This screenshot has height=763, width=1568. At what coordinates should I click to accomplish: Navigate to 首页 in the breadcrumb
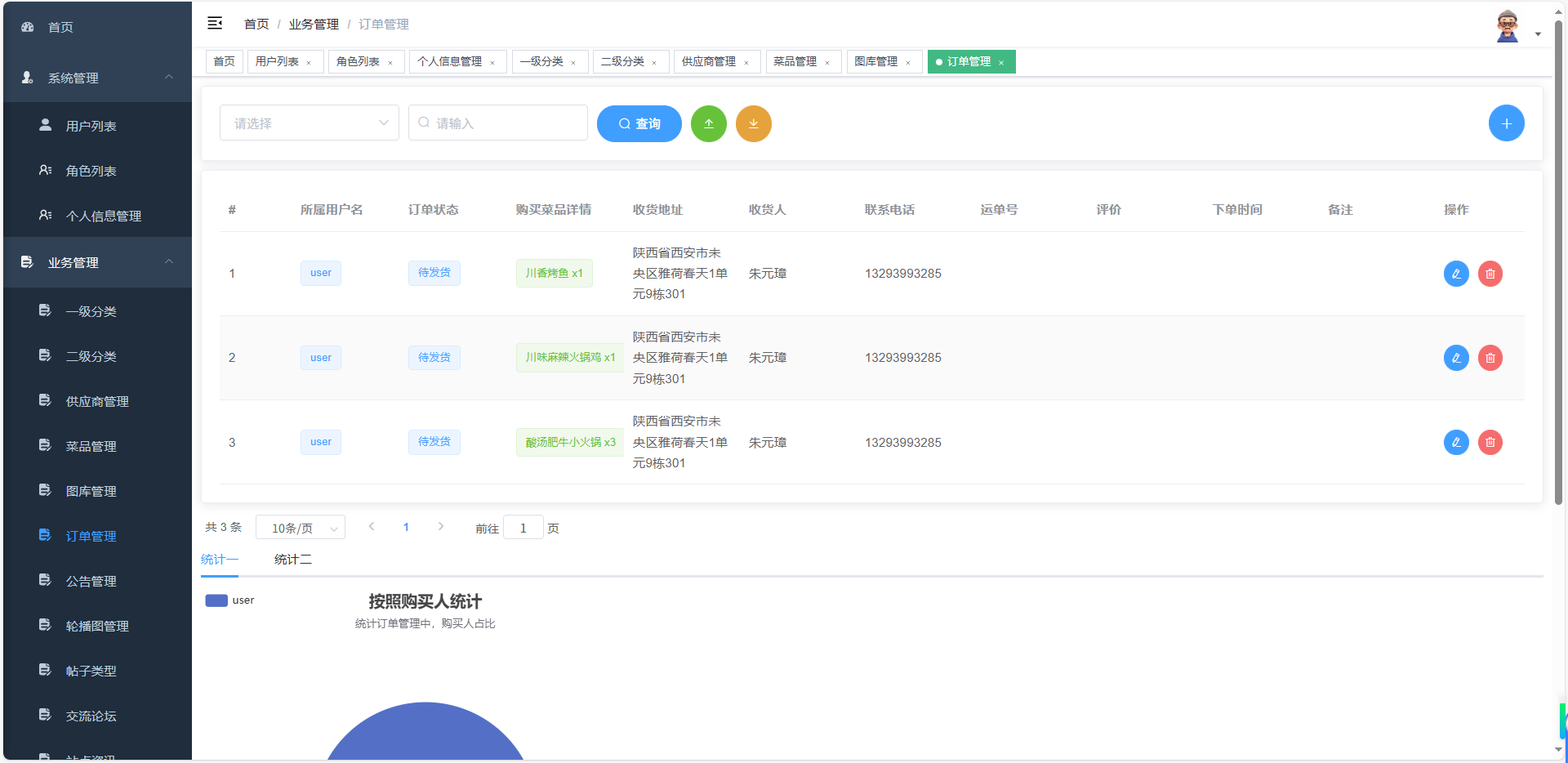[255, 24]
